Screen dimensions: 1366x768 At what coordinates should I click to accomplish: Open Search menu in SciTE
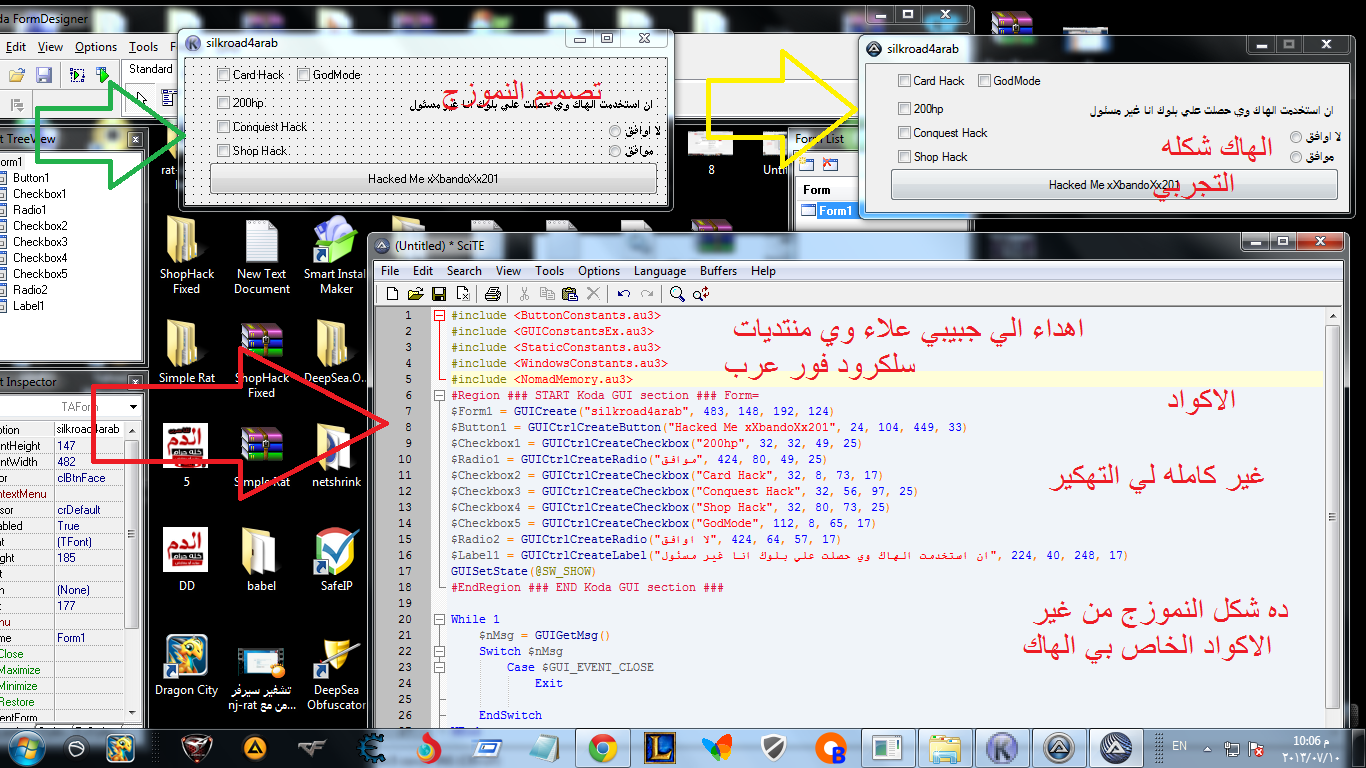[464, 271]
